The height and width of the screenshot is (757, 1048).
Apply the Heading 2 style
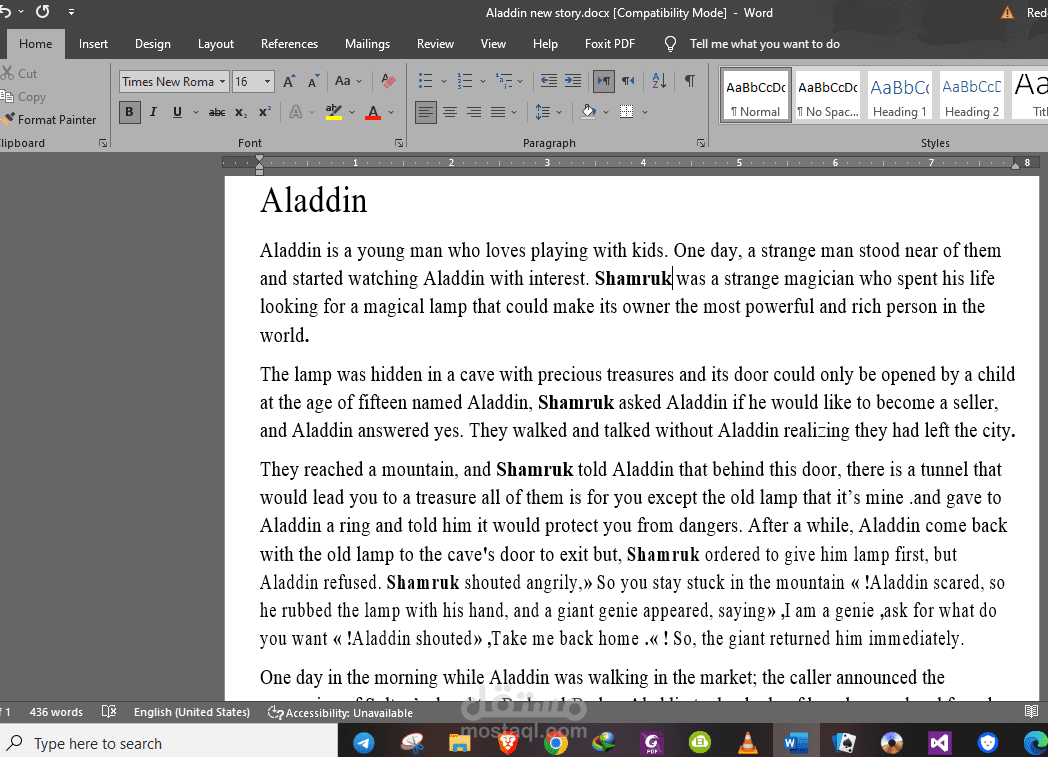(972, 95)
